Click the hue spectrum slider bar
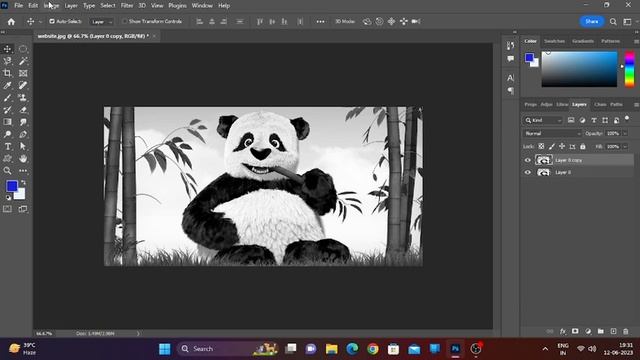The image size is (640, 360). 630,69
